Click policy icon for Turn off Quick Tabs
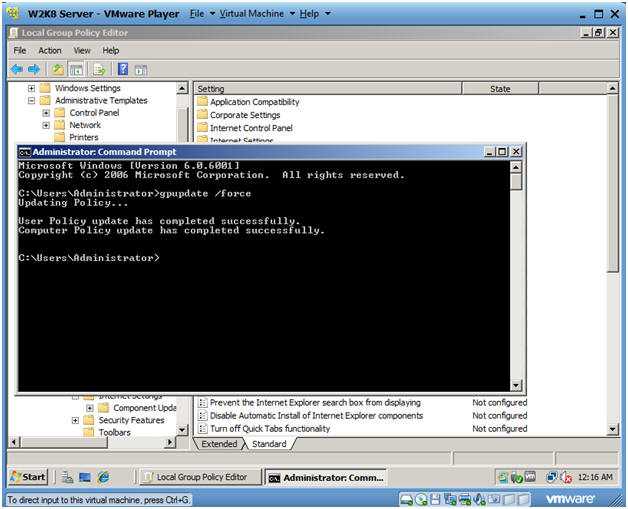Viewport: 628px width, 509px height. tap(203, 429)
